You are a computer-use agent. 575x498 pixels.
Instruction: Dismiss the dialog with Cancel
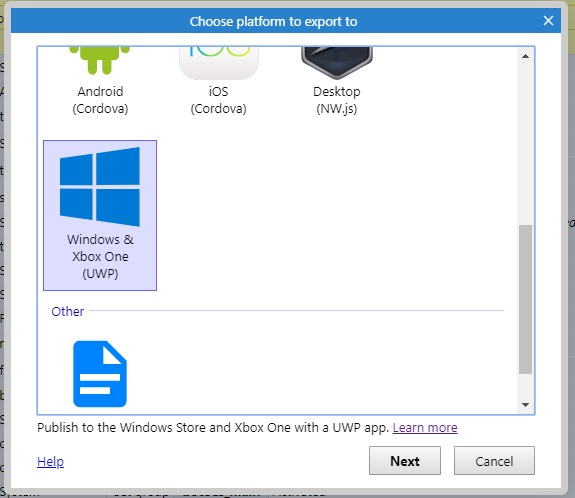pyautogui.click(x=494, y=461)
